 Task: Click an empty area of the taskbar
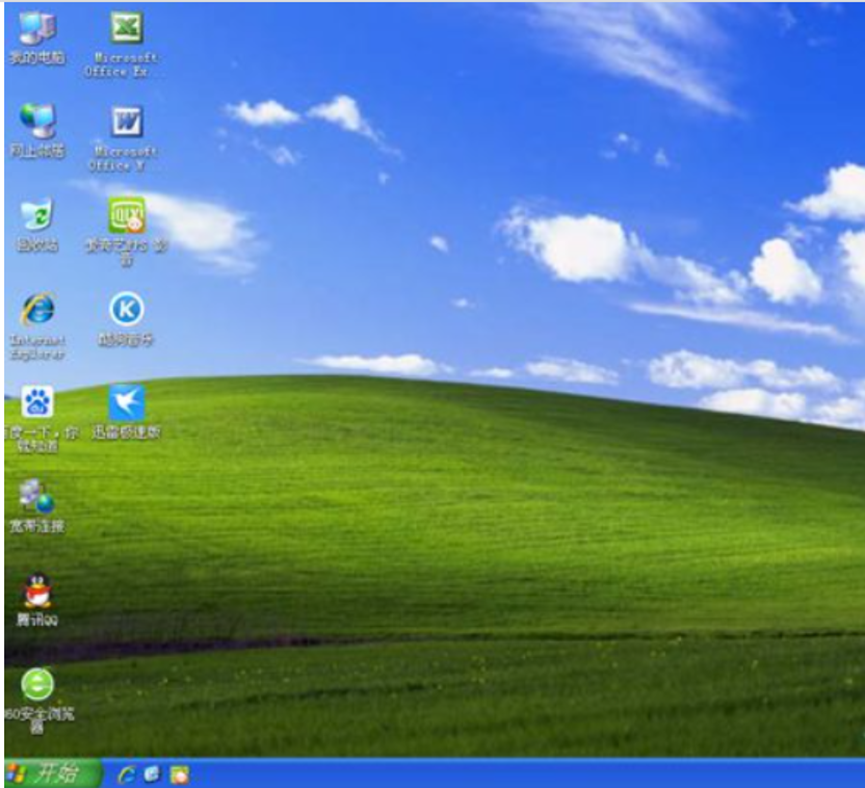[x=500, y=774]
